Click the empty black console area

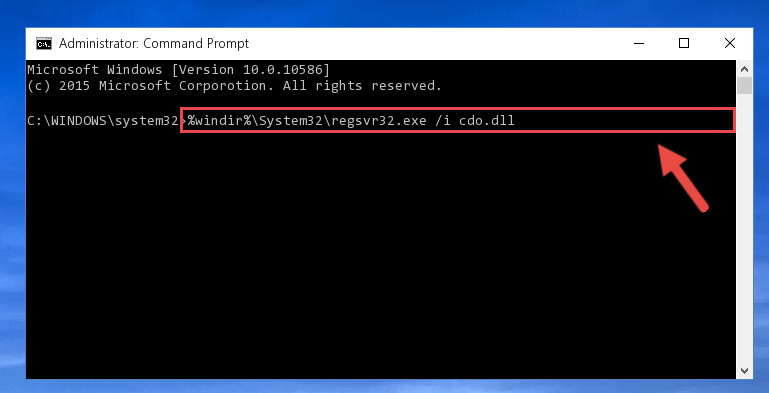pyautogui.click(x=343, y=255)
